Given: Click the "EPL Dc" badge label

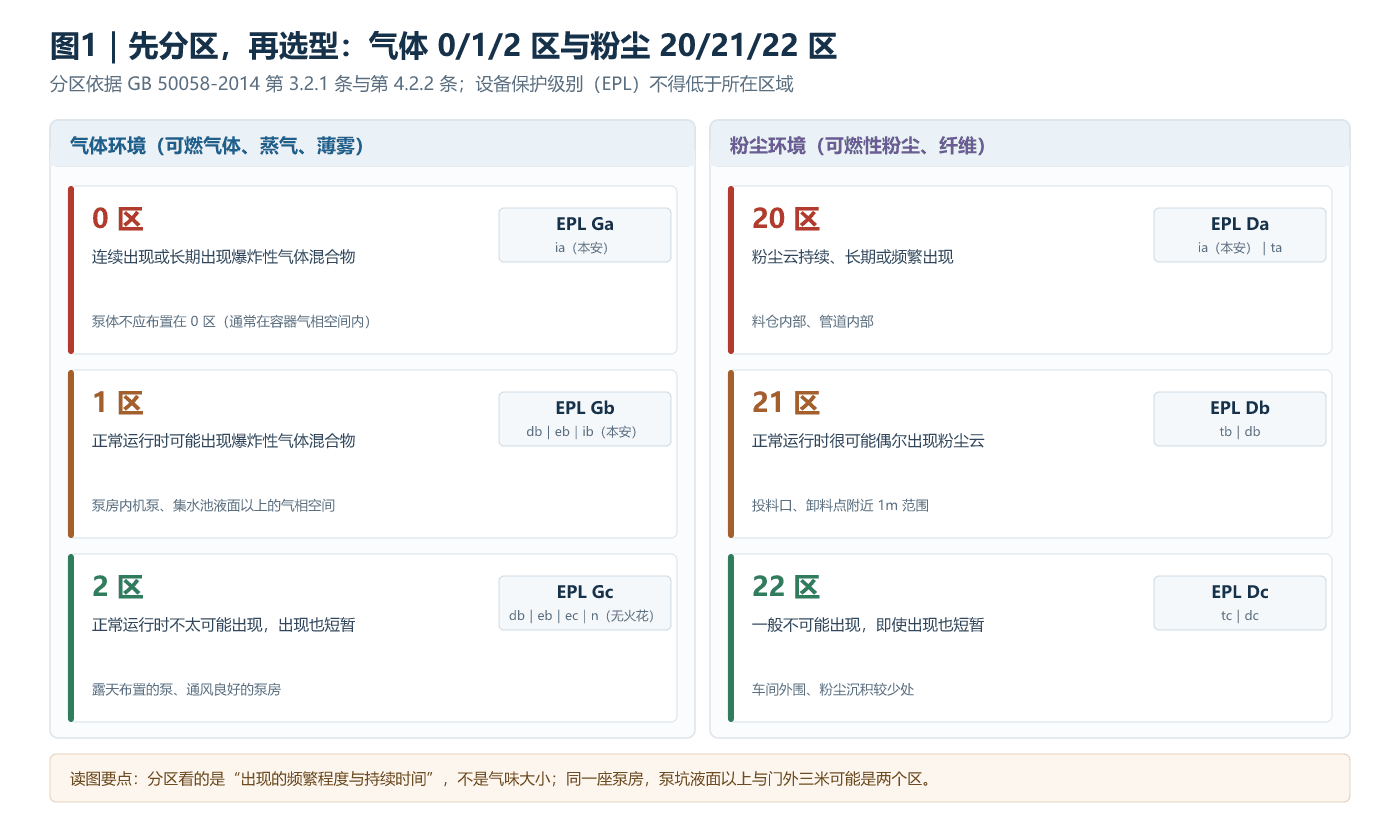Looking at the screenshot, I should (x=1240, y=592).
